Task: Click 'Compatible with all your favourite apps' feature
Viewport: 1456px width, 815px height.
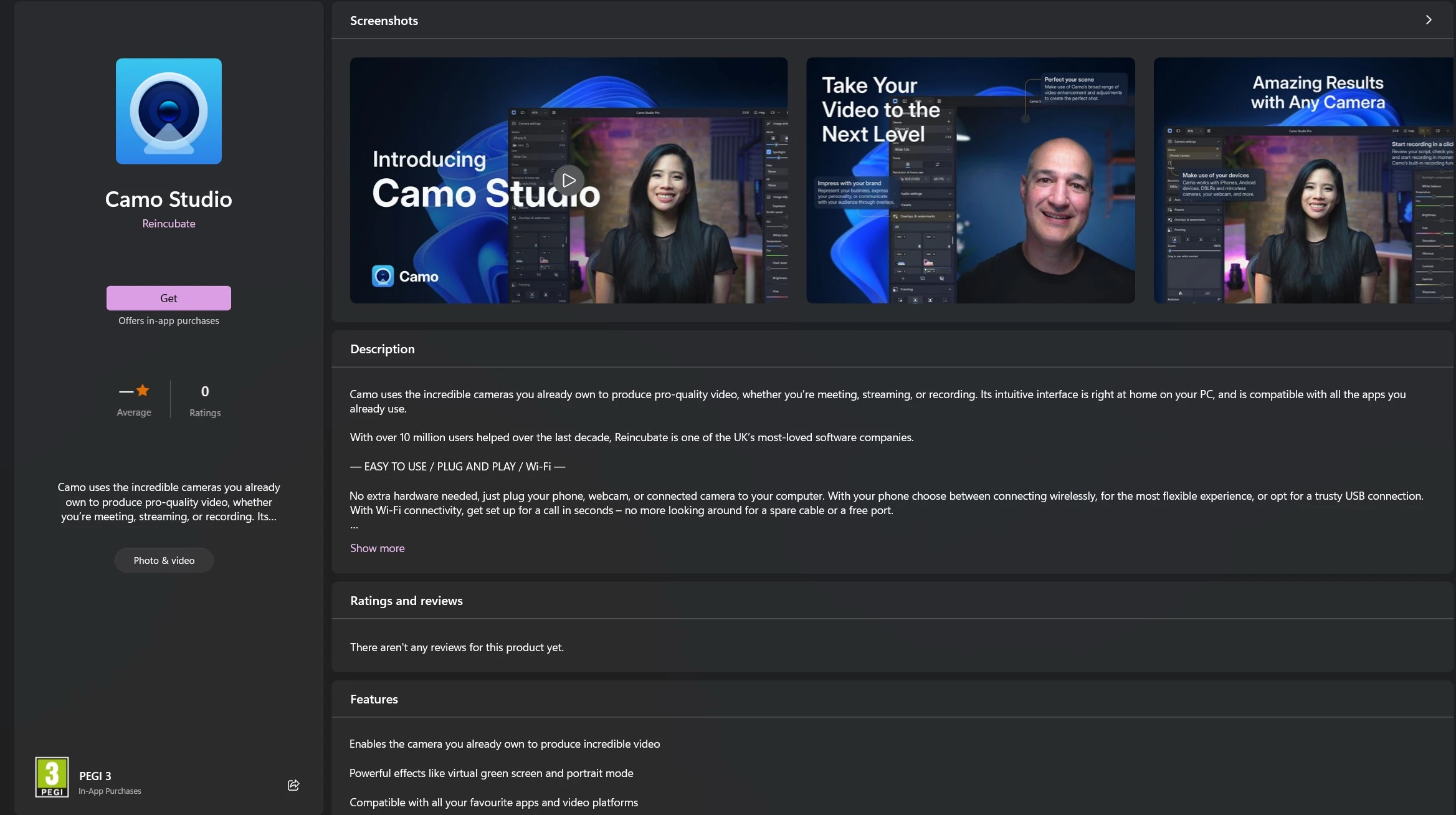Action: coord(494,803)
